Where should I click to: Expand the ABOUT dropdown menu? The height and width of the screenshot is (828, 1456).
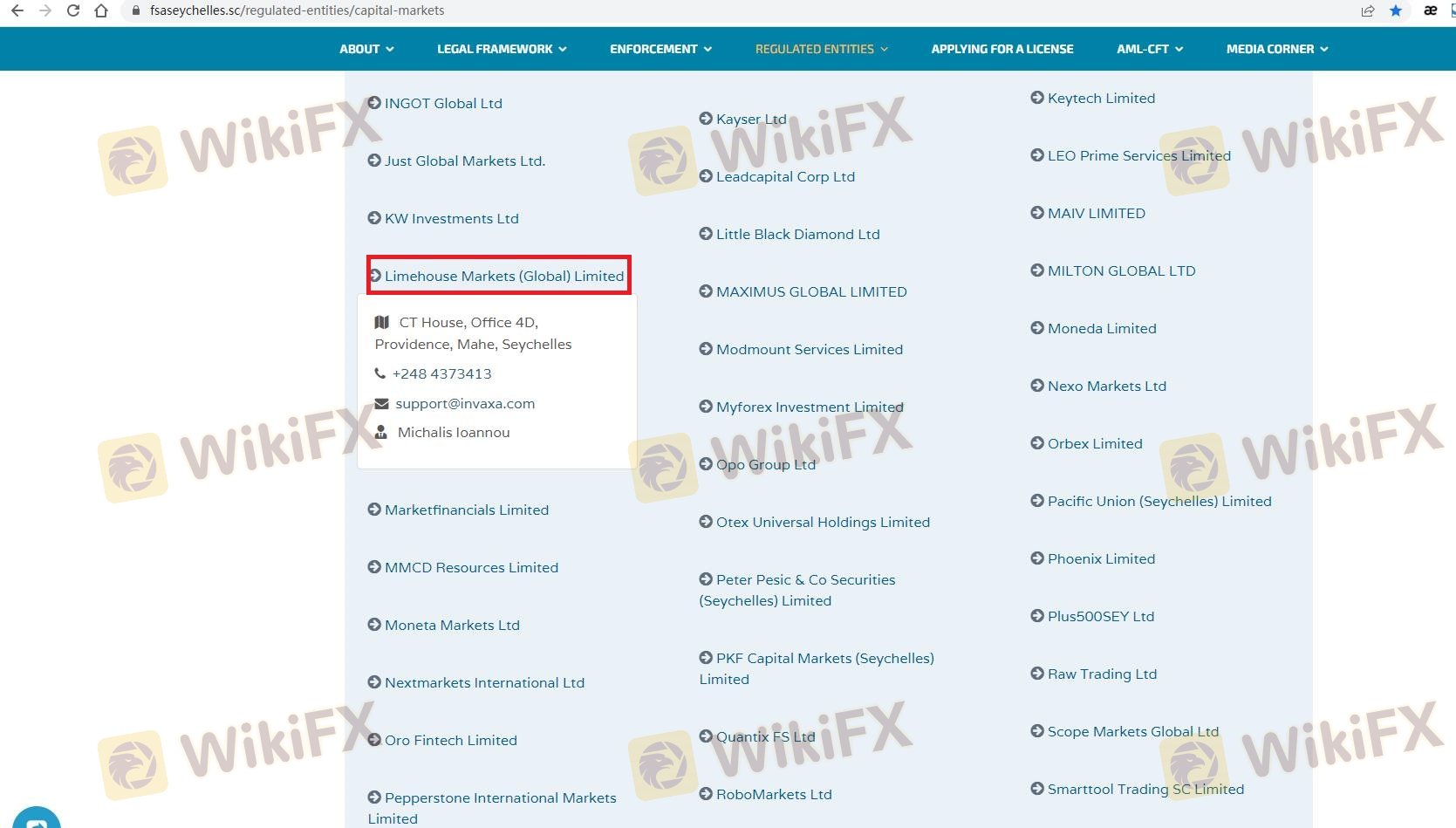[366, 49]
